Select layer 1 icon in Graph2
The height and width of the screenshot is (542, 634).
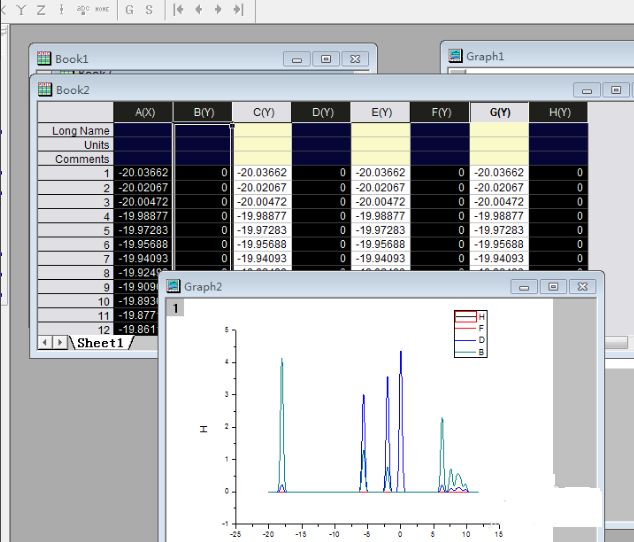coord(175,308)
